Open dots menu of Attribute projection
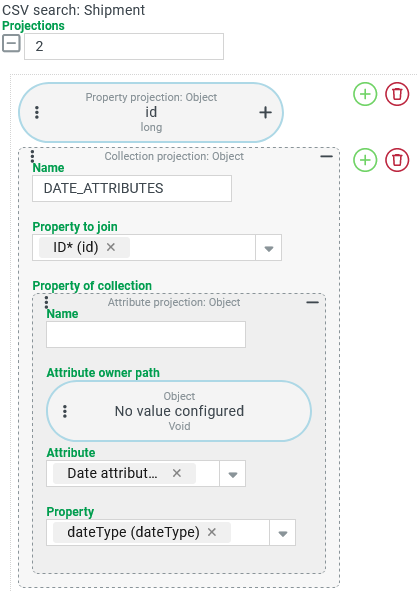417x591 pixels. [46, 302]
